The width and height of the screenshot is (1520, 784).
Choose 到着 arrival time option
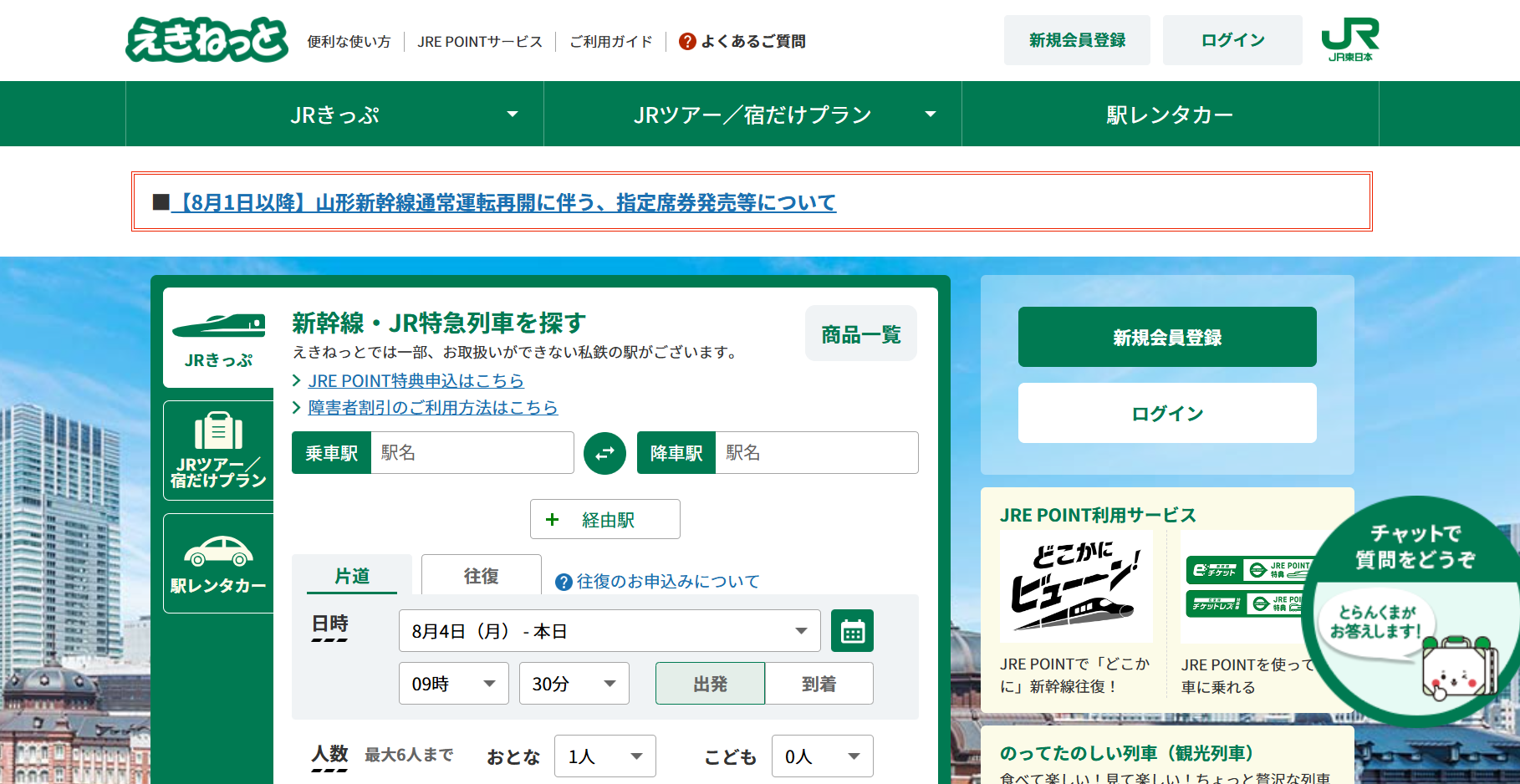point(819,684)
